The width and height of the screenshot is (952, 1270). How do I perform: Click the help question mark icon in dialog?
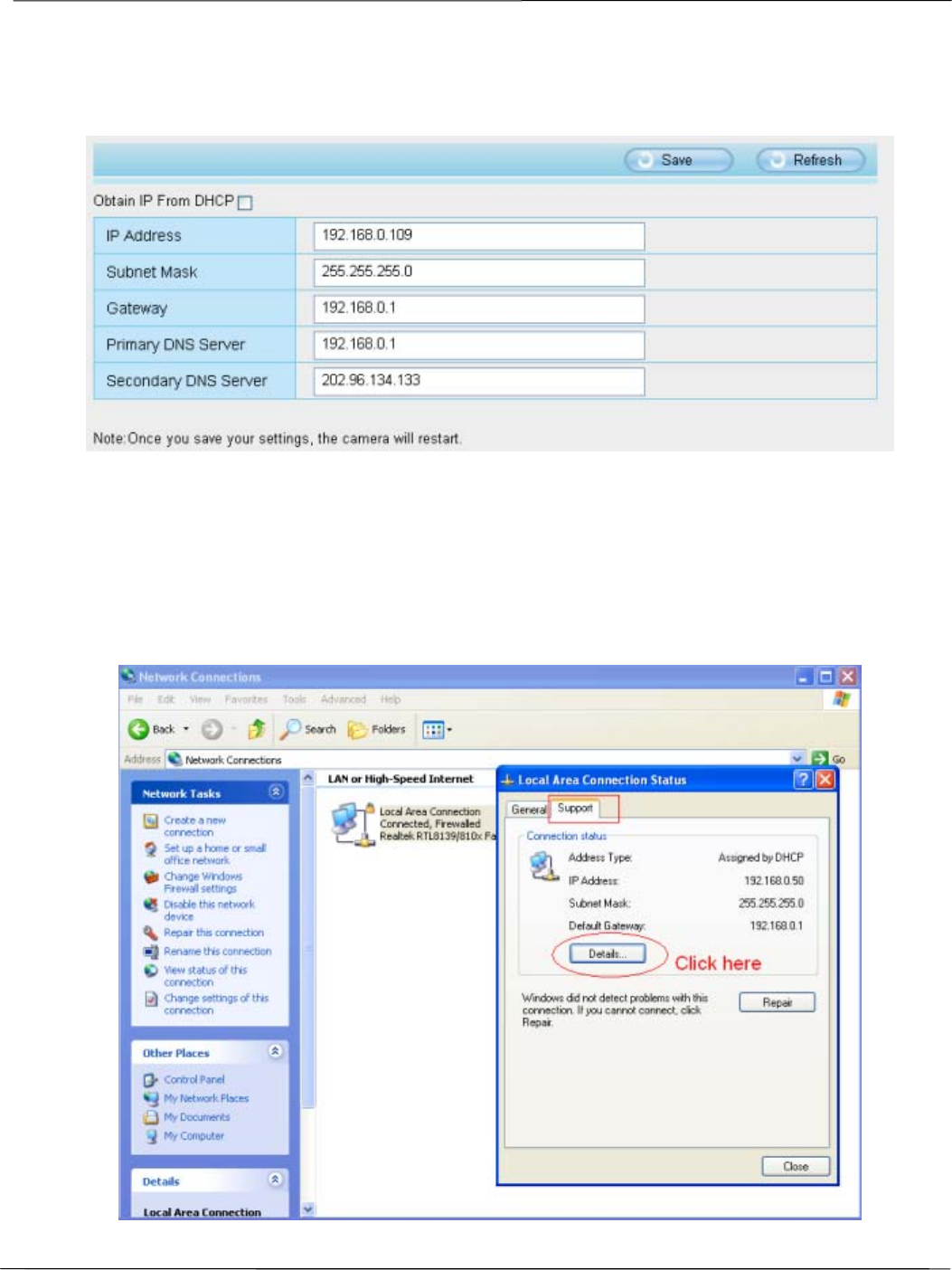click(x=803, y=780)
